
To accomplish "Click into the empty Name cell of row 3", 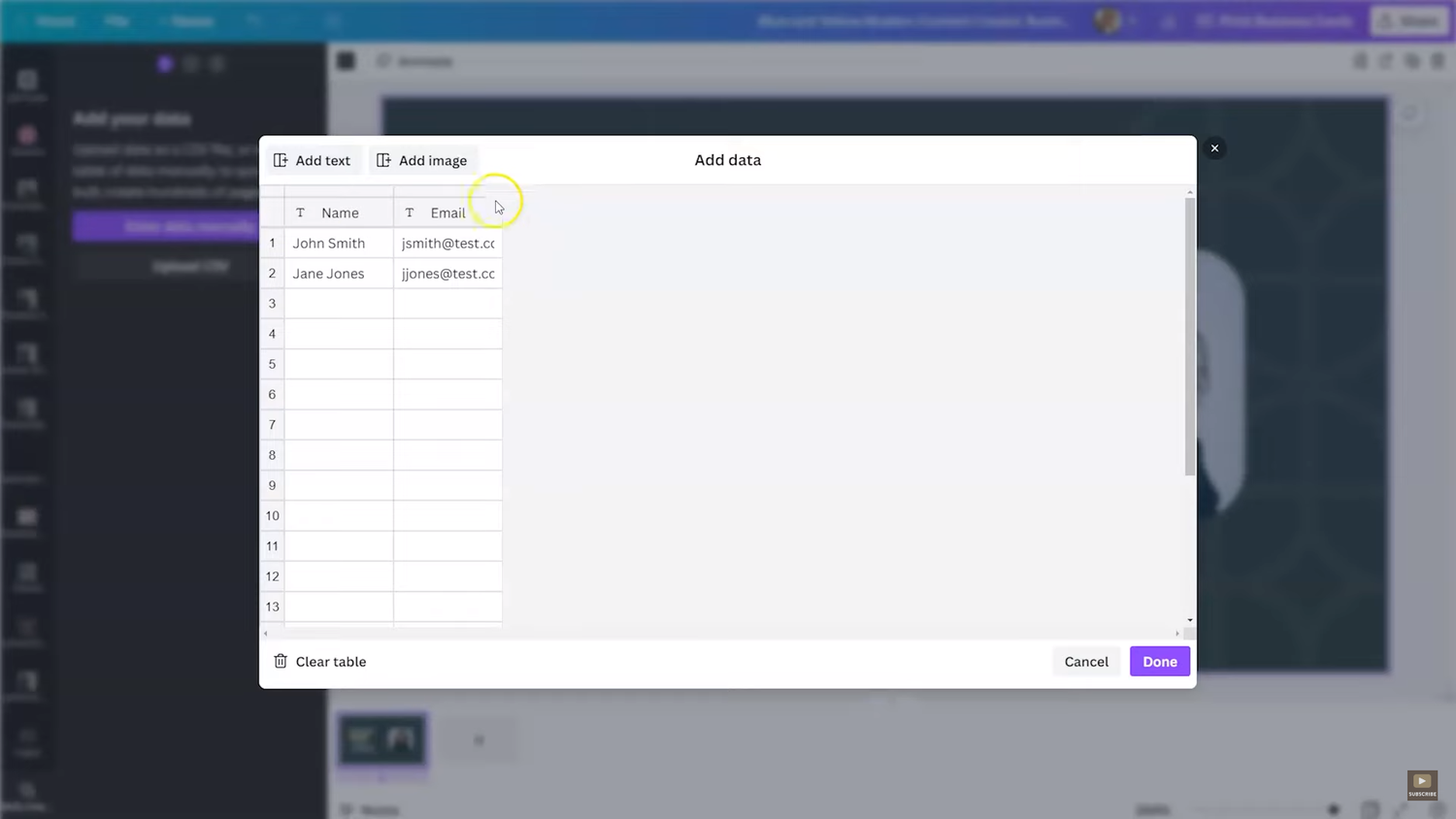I will point(339,303).
